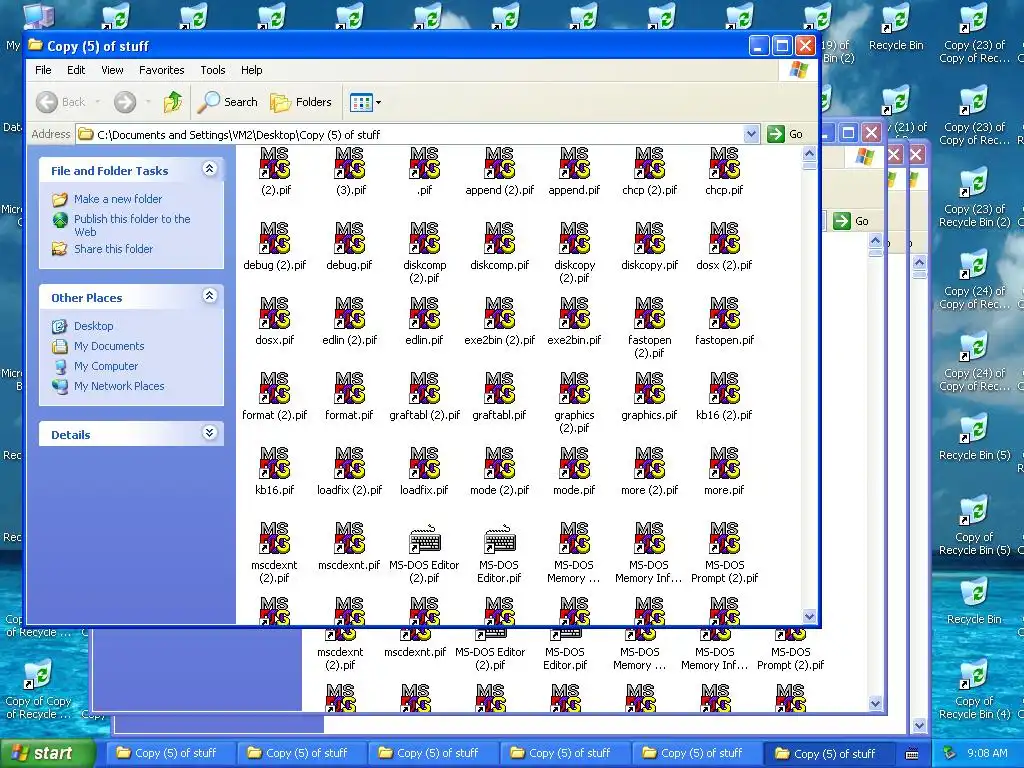Click Make a new folder link

tap(118, 199)
